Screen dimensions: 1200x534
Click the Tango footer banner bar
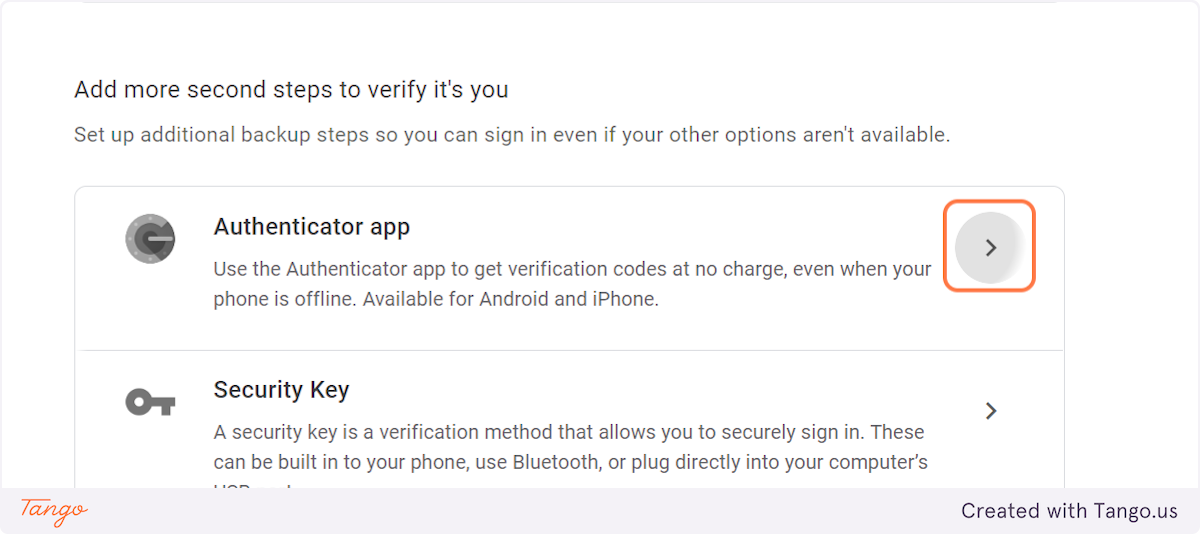pos(600,511)
